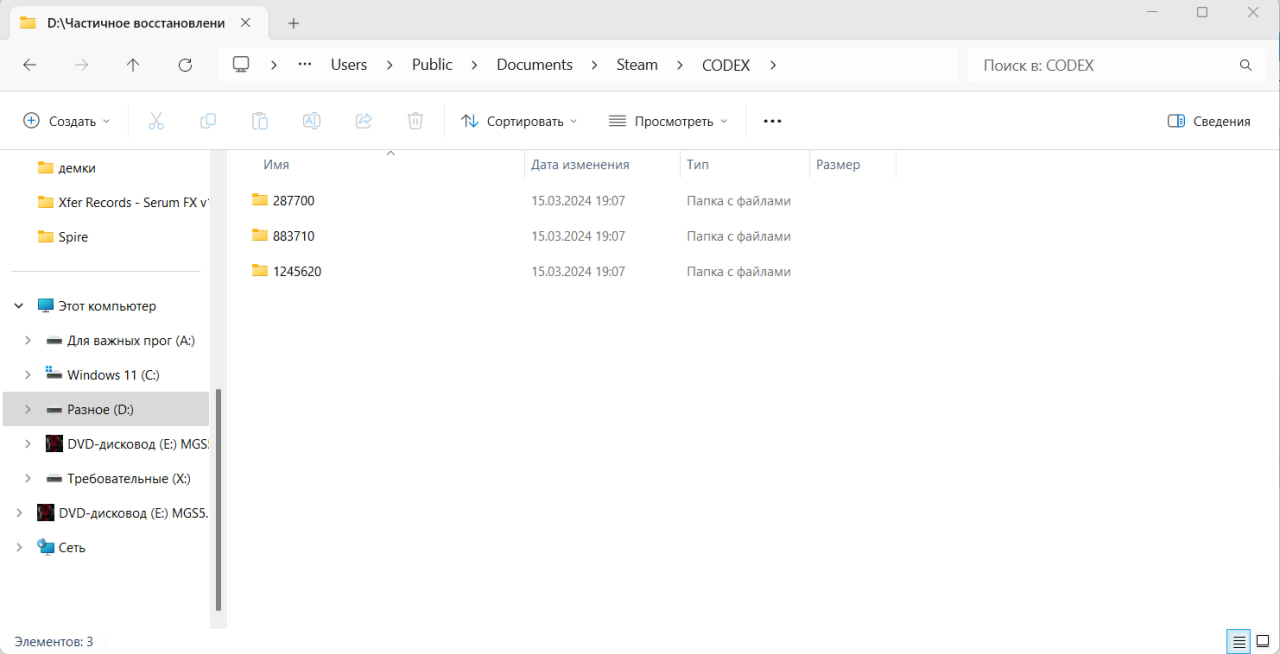Screen dimensions: 1280x654
Task: Open the Создать dropdown menu
Action: coord(67,121)
